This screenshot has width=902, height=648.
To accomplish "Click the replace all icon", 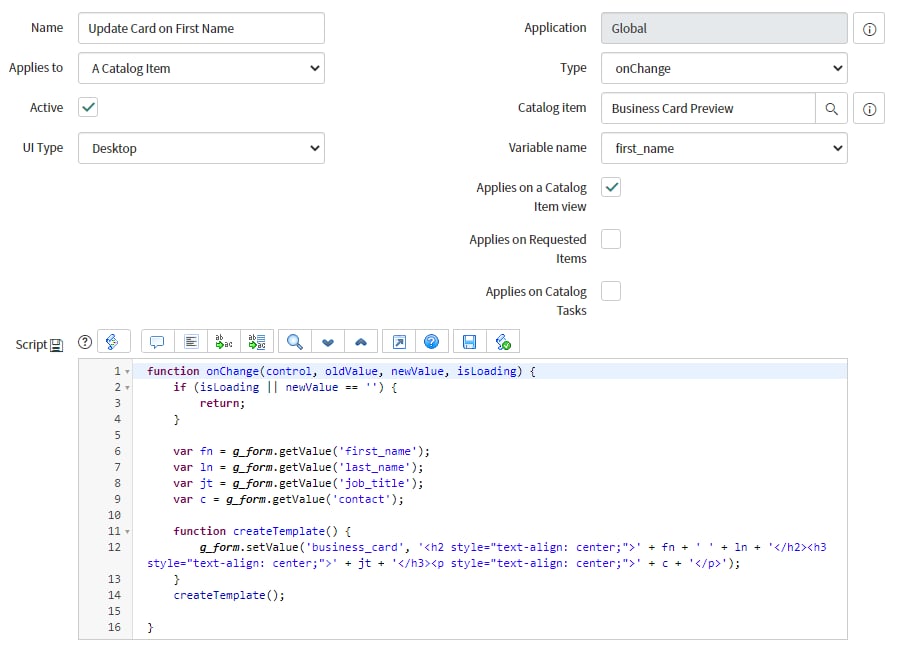I will pos(257,342).
